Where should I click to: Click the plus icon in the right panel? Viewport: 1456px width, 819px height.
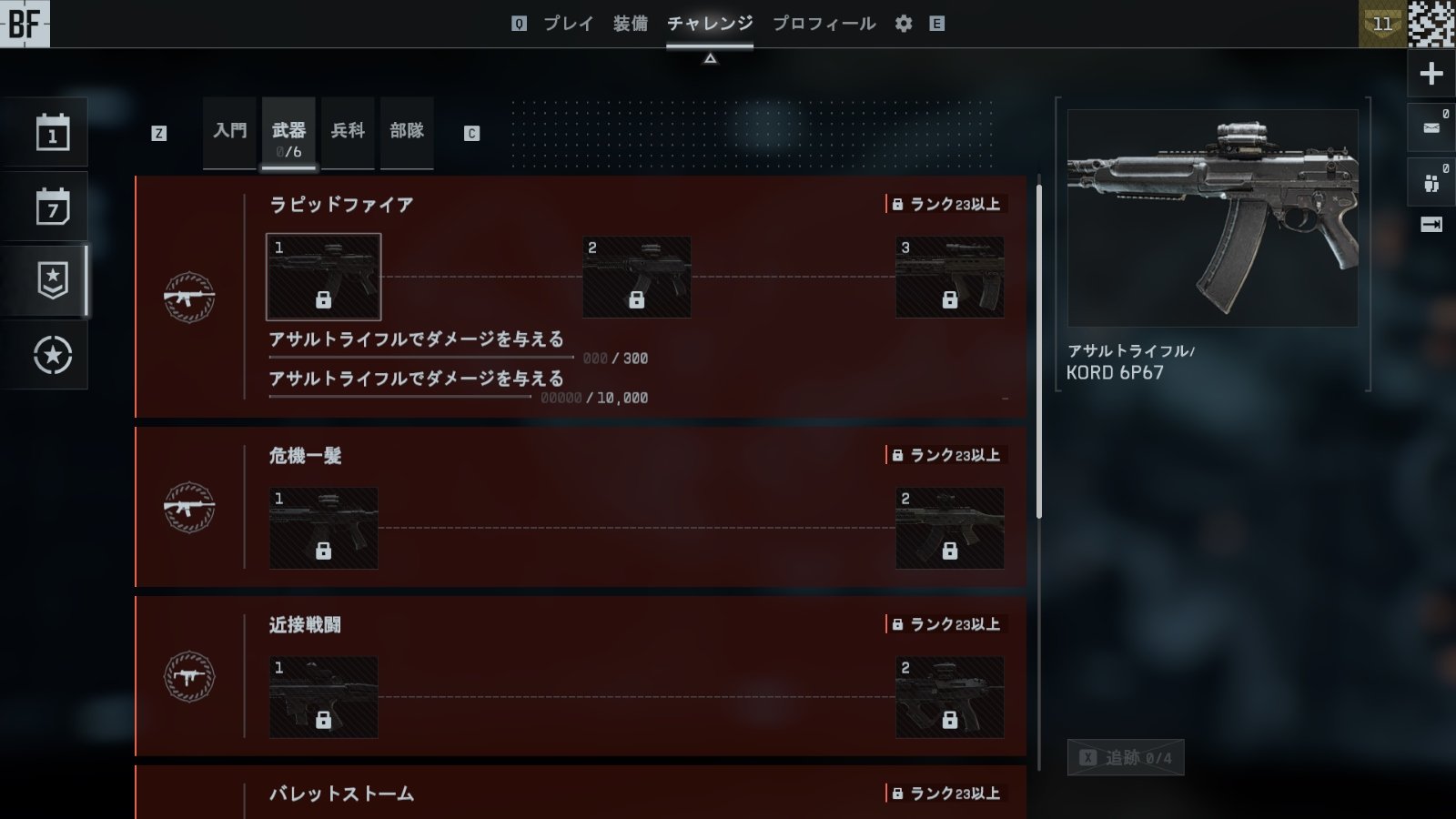pyautogui.click(x=1431, y=74)
